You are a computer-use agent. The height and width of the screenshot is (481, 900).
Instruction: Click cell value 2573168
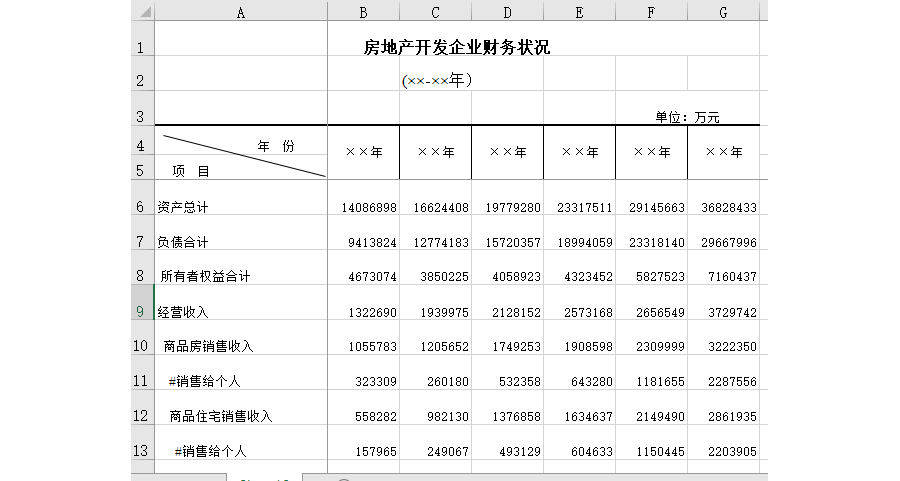(x=588, y=313)
